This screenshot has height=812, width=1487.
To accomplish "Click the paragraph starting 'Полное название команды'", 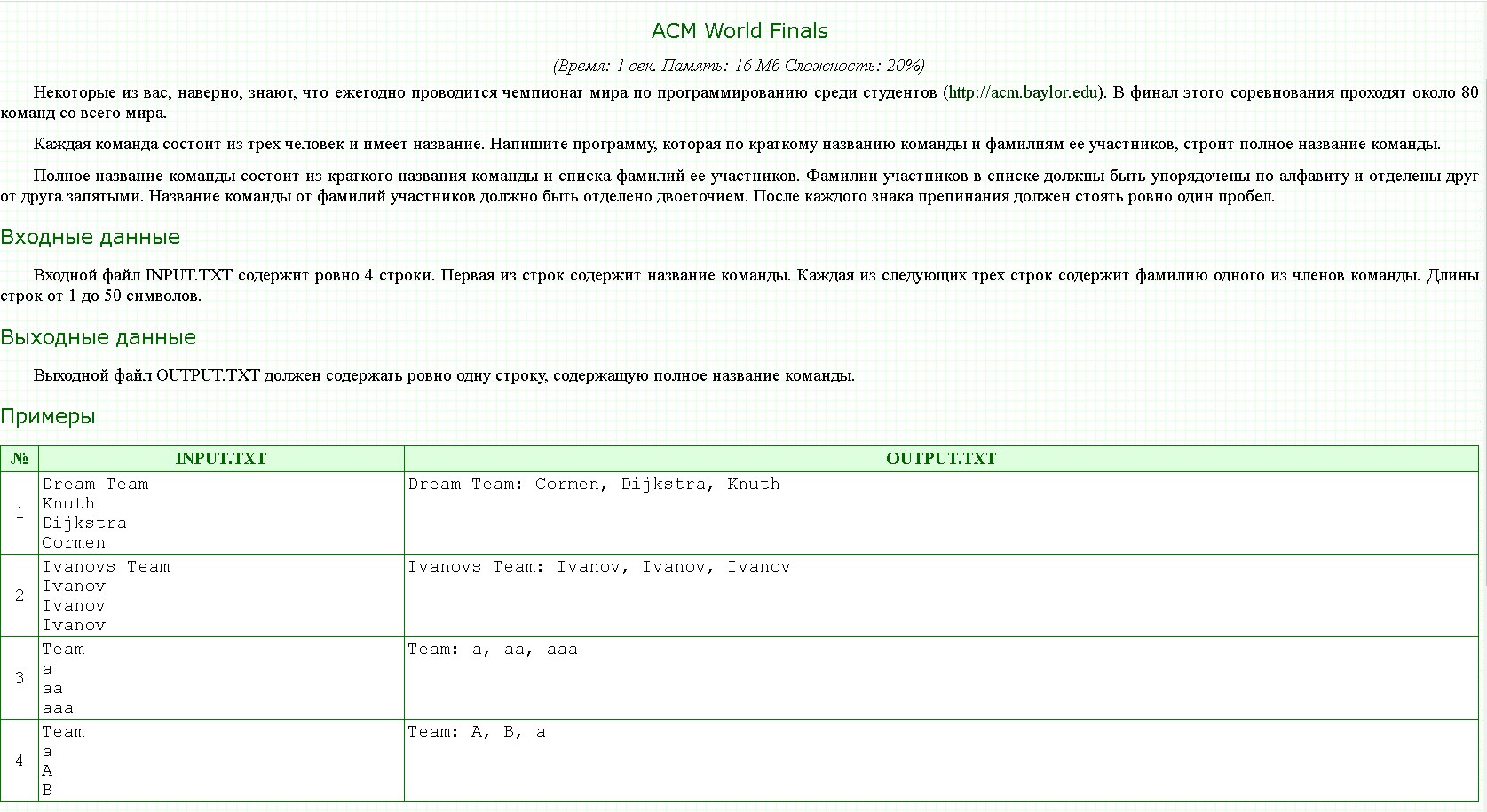I will point(740,186).
